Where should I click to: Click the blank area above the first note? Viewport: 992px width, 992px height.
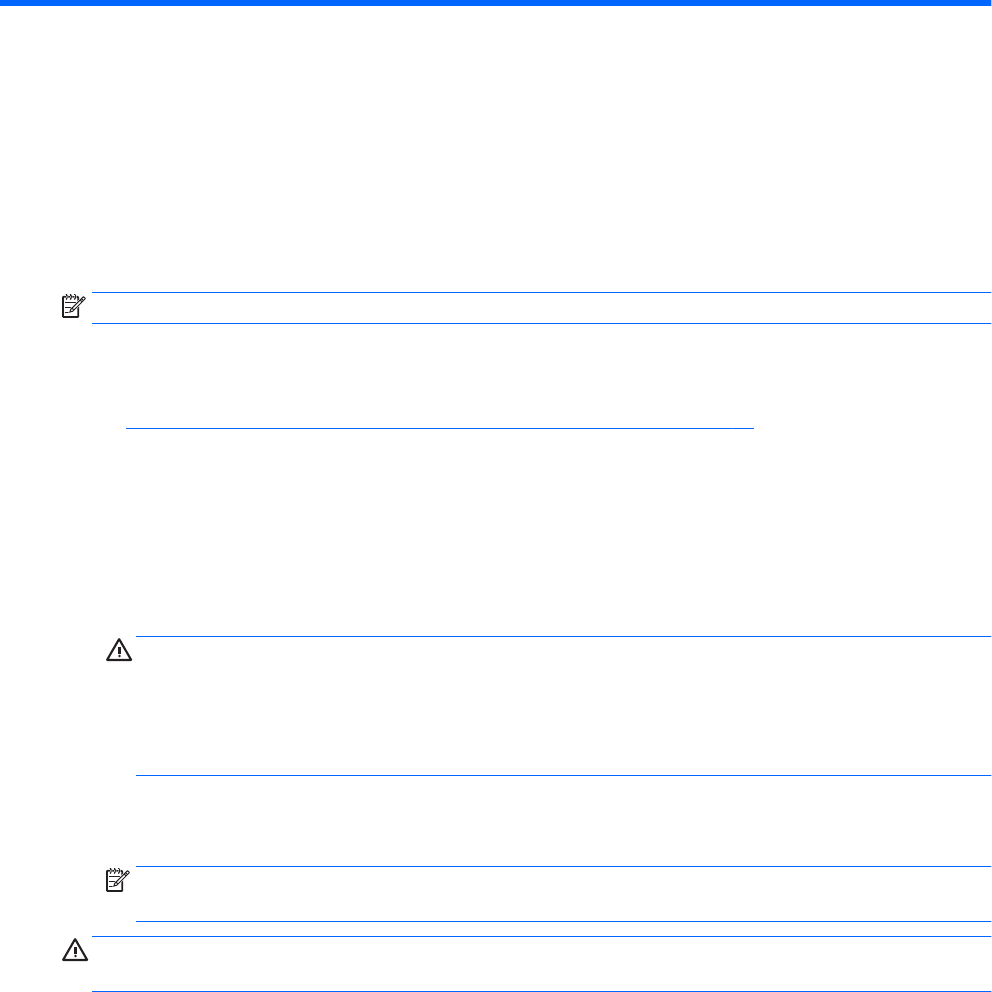coord(496,150)
